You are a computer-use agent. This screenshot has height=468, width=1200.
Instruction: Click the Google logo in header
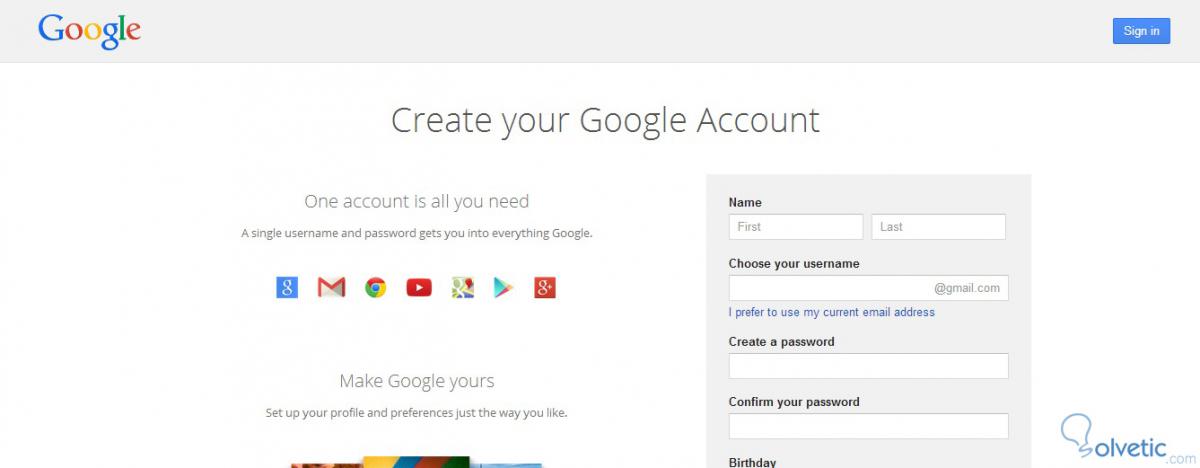pos(89,31)
